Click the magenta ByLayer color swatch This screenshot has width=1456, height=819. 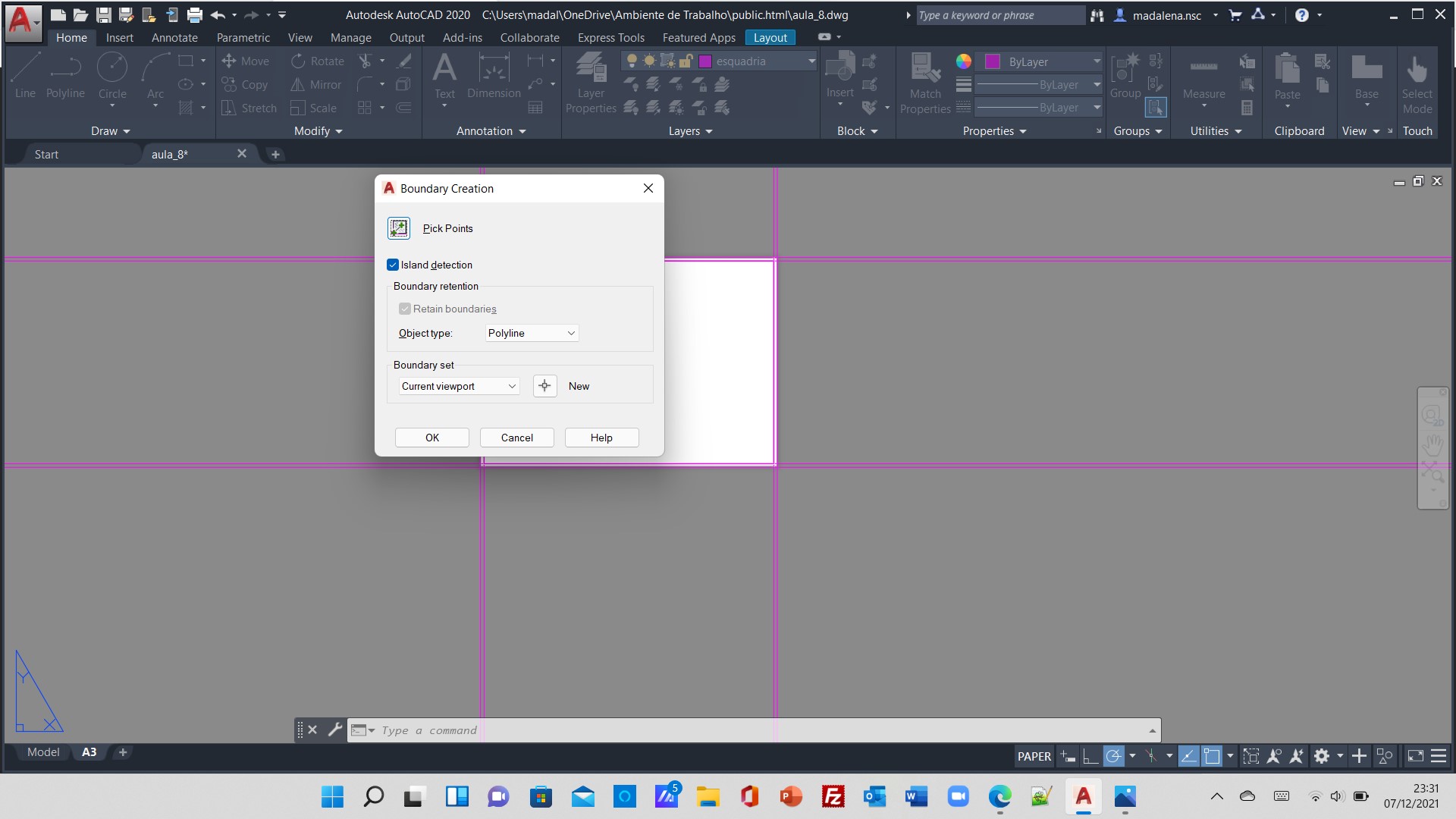click(x=993, y=61)
